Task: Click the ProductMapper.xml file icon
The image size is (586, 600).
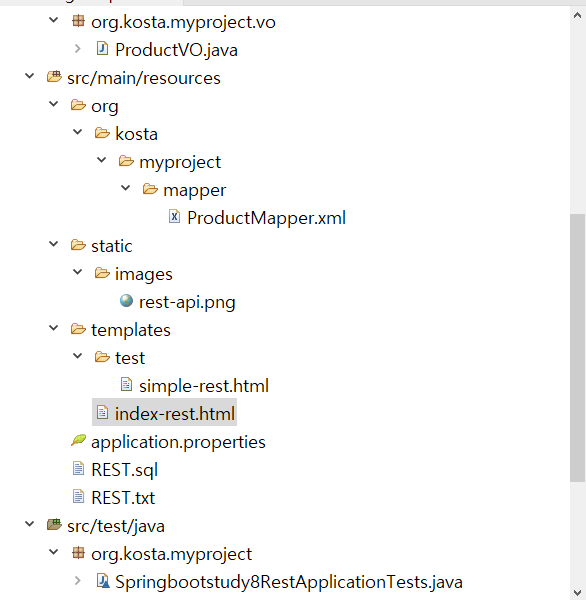Action: [175, 217]
